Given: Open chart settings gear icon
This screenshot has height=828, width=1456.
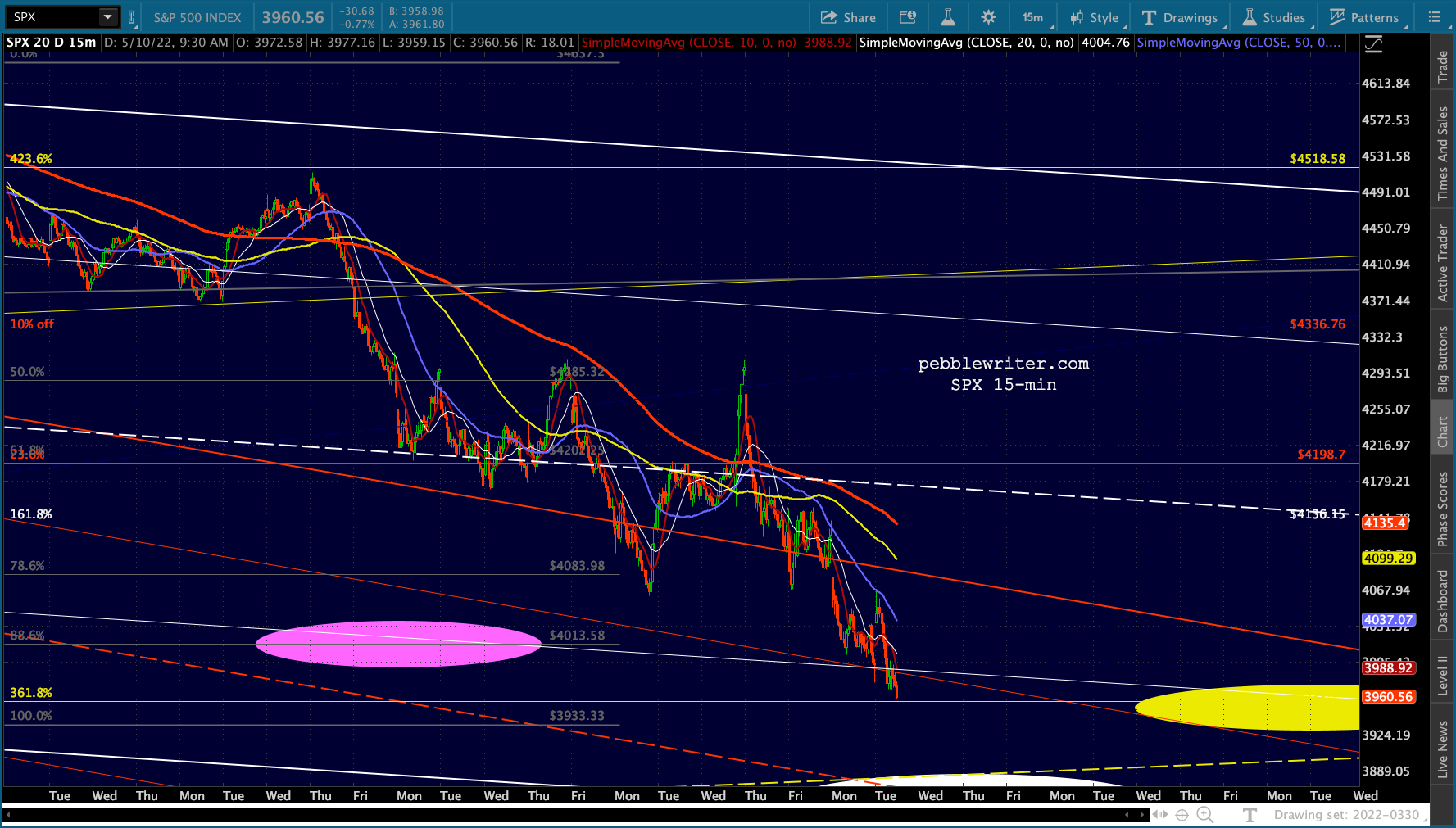Looking at the screenshot, I should click(988, 17).
